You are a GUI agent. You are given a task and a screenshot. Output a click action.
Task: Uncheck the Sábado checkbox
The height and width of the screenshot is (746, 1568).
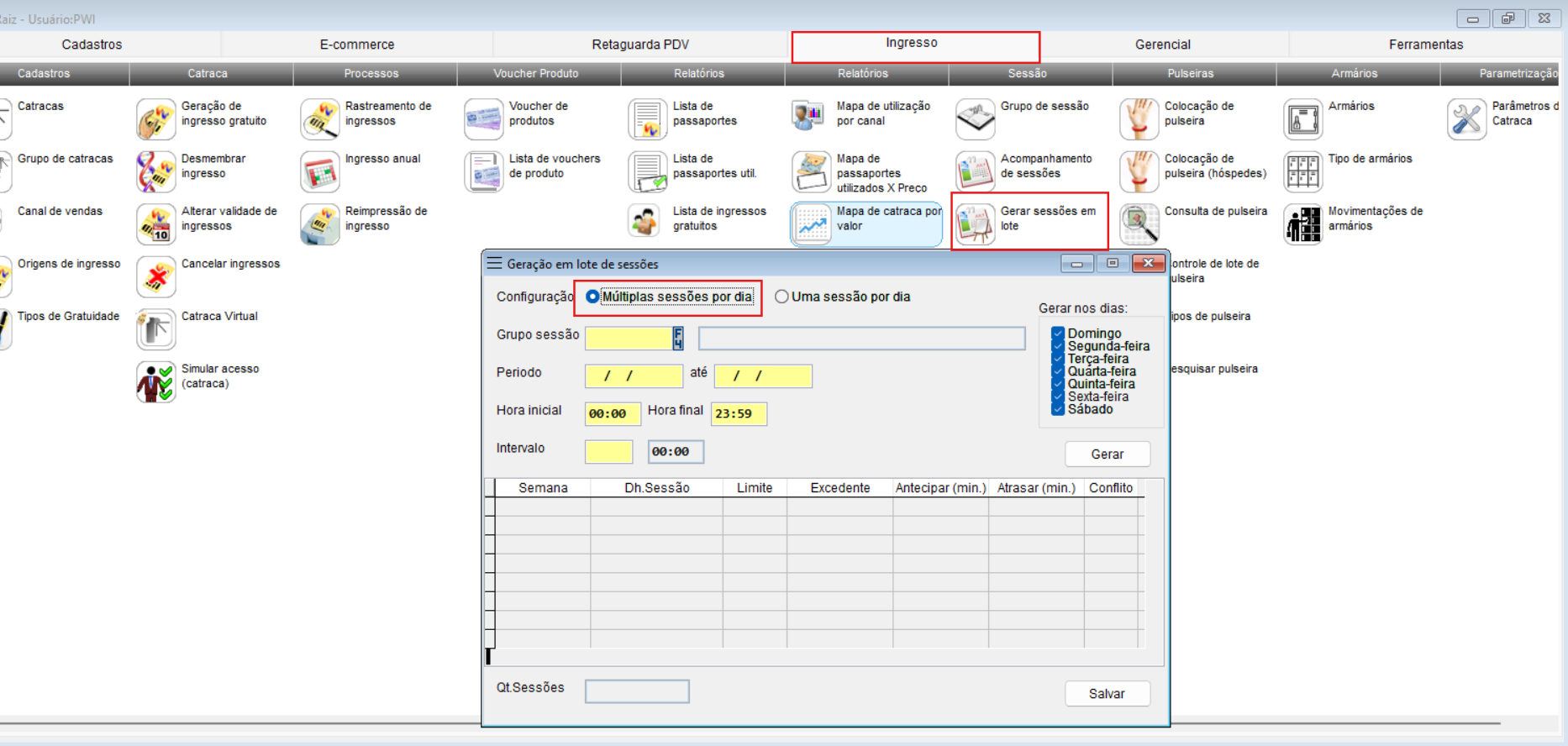coord(1058,409)
